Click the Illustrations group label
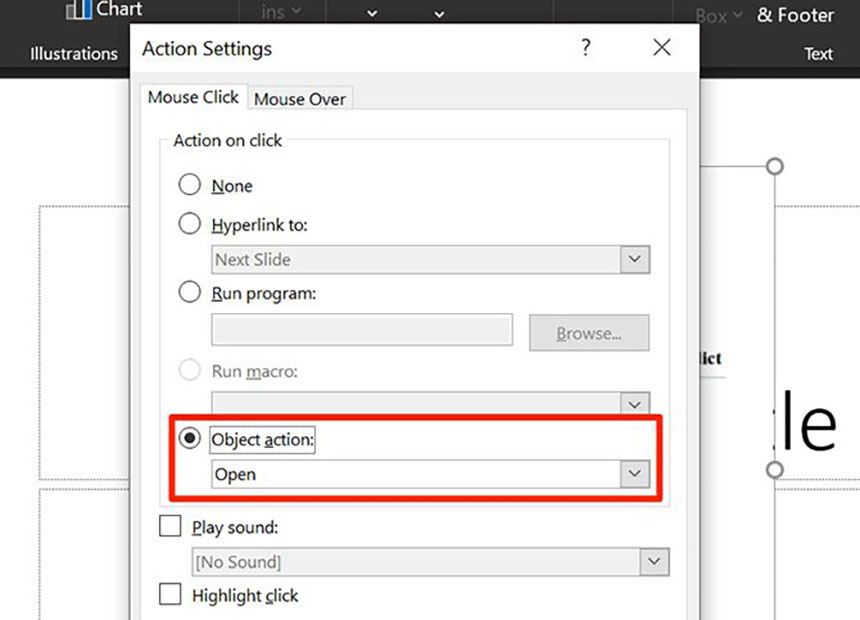Viewport: 860px width, 620px height. pos(74,54)
